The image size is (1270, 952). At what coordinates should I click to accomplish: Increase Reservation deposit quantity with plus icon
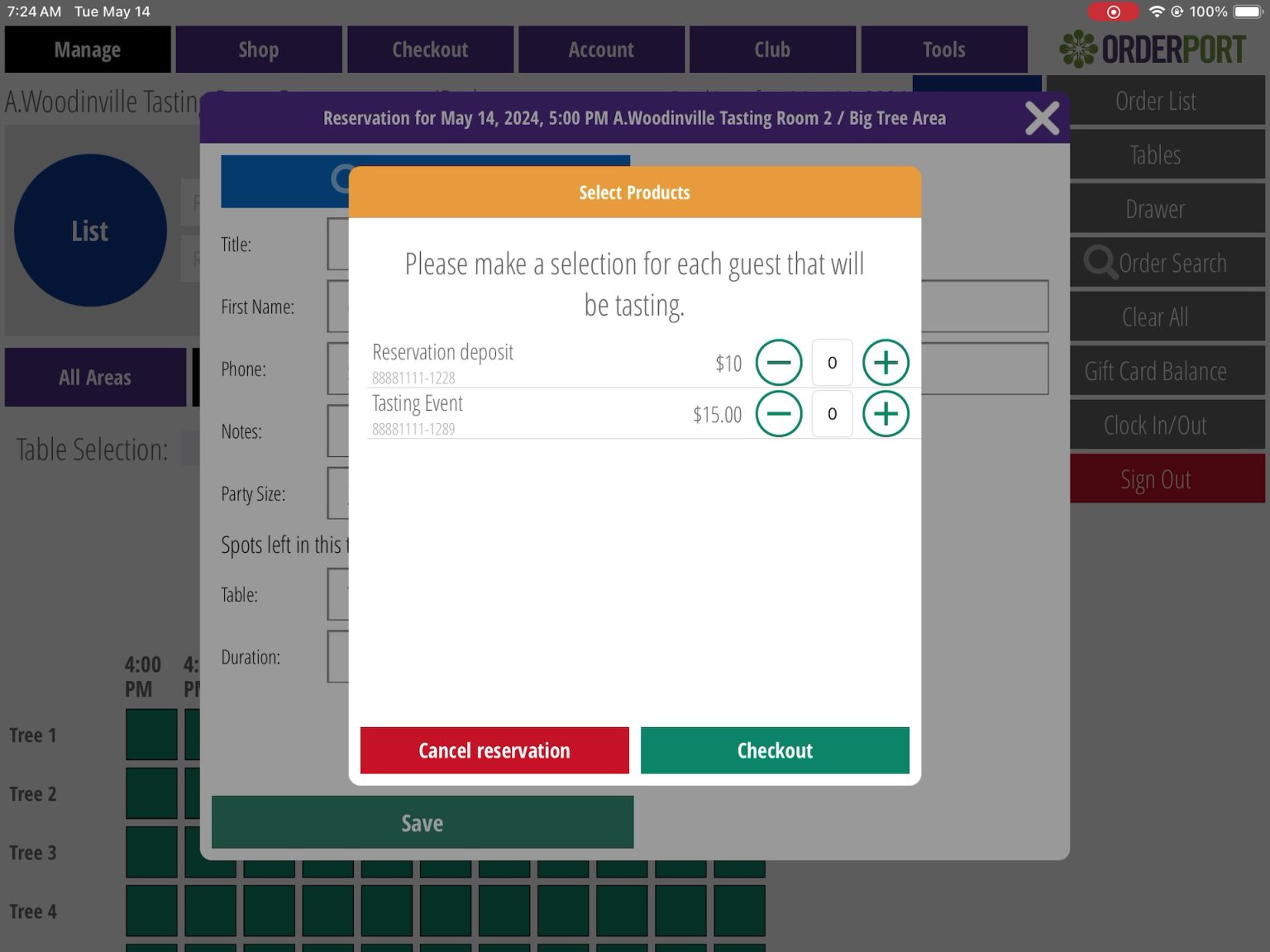pos(886,362)
